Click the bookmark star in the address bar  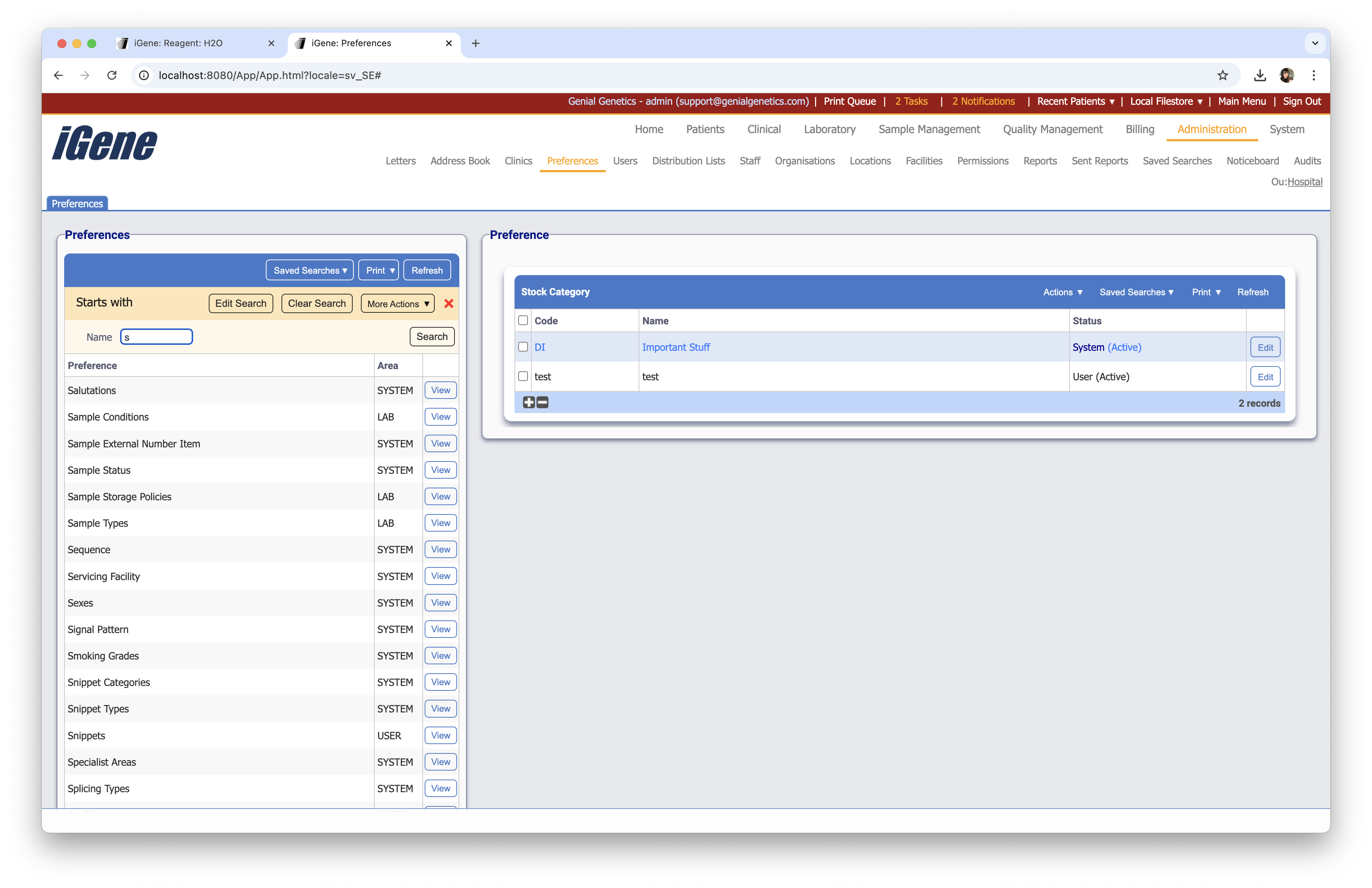[x=1223, y=75]
